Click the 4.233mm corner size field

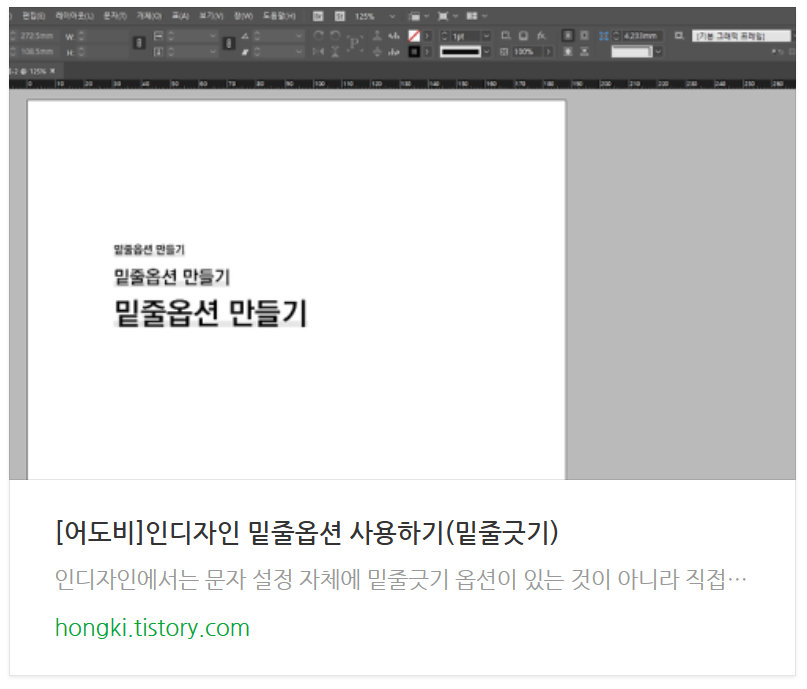pyautogui.click(x=641, y=36)
